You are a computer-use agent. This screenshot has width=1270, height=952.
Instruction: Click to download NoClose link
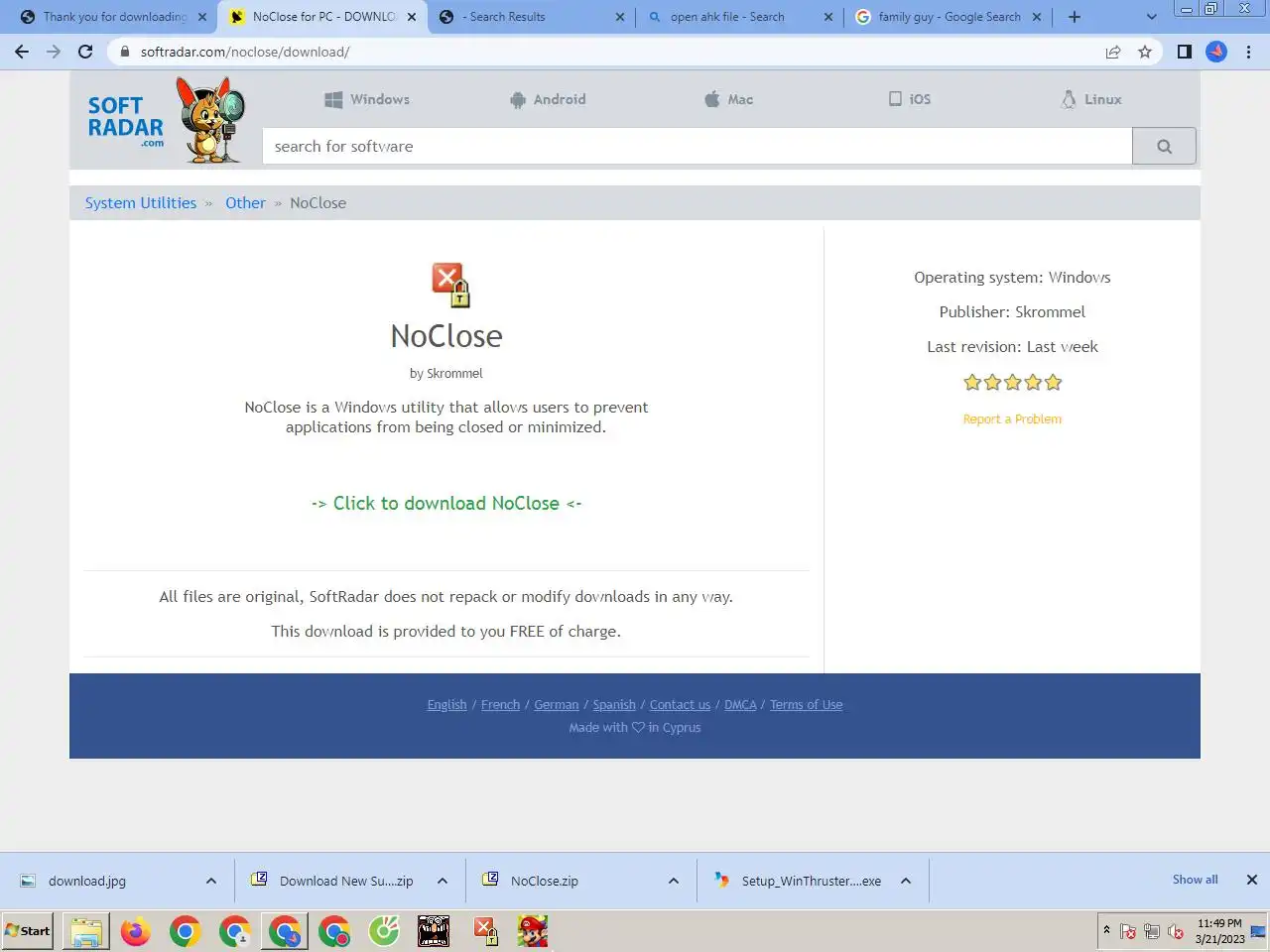(x=446, y=504)
